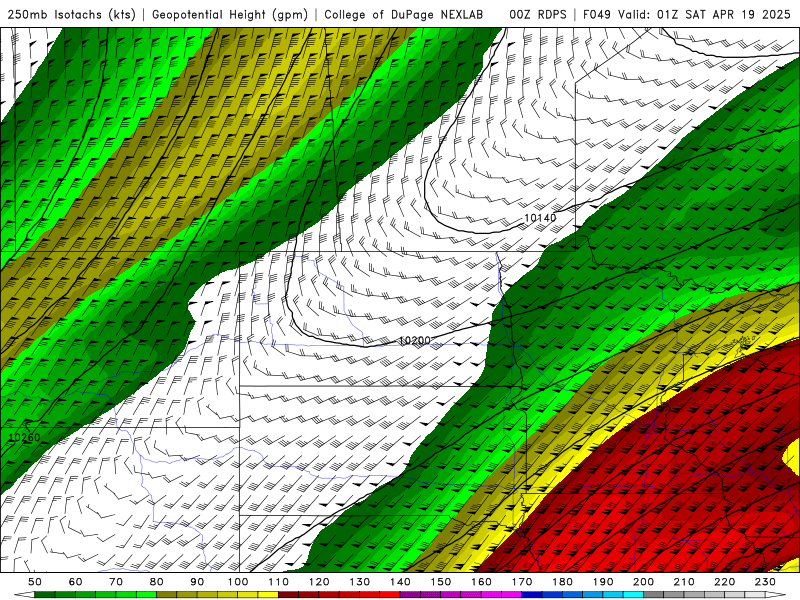The height and width of the screenshot is (600, 800).
Task: Click the 160 label on the color scale
Action: pyautogui.click(x=482, y=582)
